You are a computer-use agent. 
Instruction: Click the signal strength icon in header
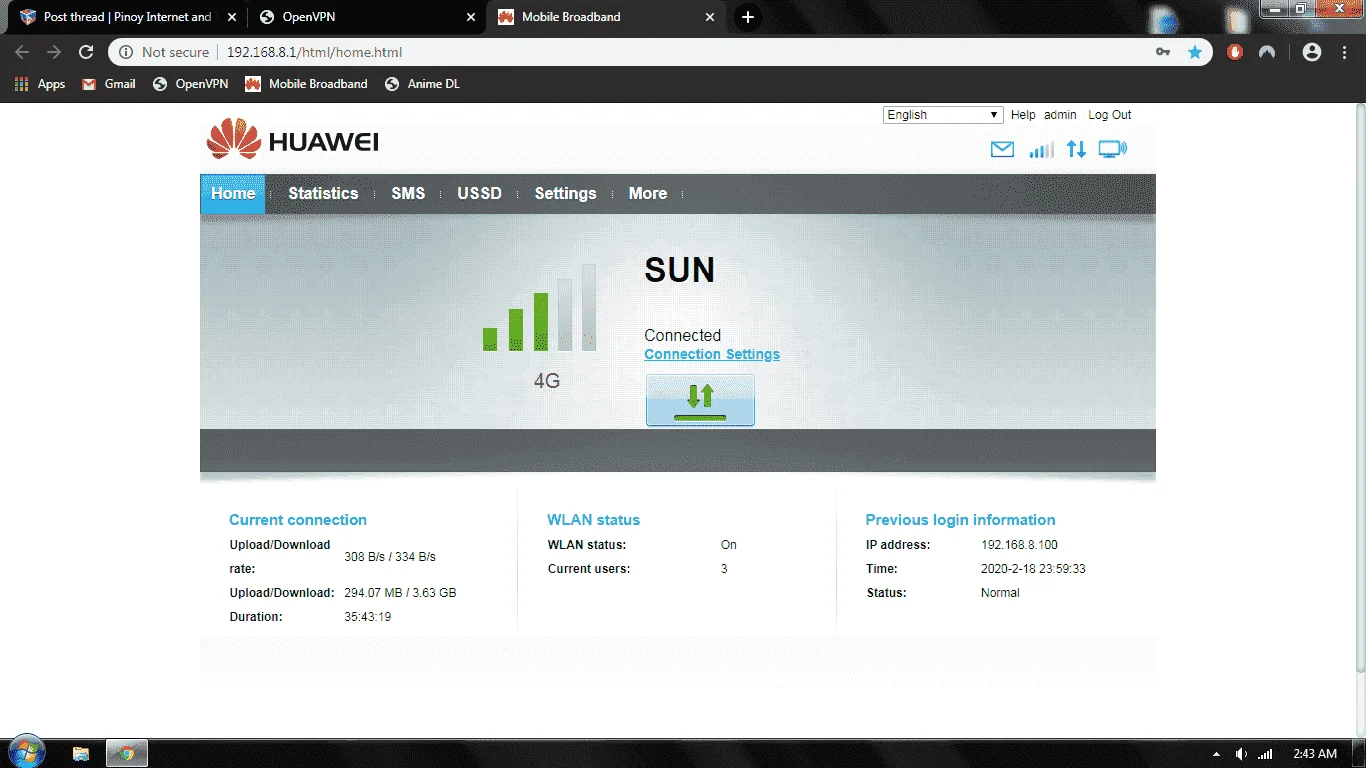click(1041, 149)
